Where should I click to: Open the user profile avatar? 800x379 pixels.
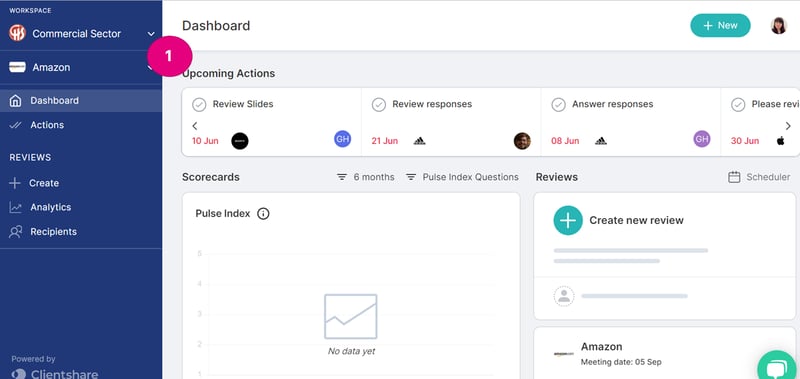779,26
